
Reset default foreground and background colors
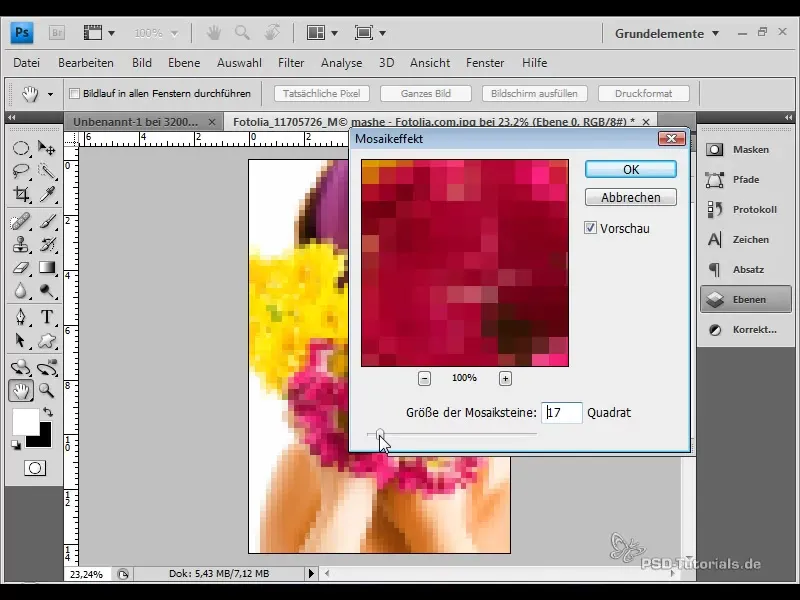point(16,445)
